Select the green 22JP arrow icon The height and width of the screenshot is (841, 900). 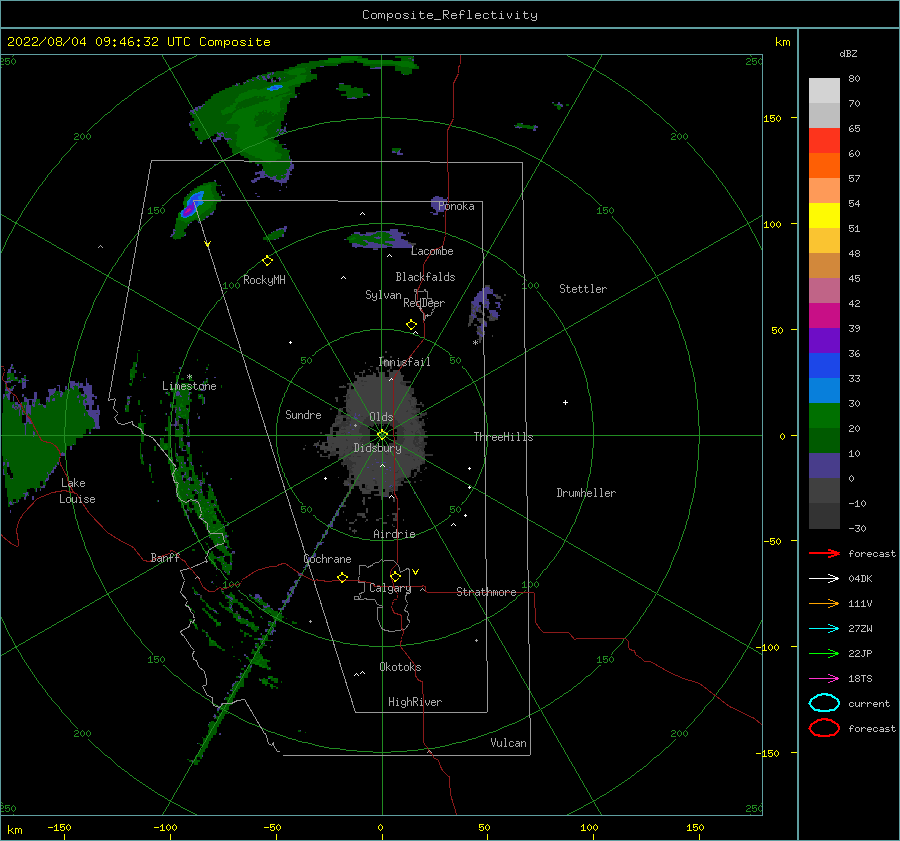coord(824,653)
